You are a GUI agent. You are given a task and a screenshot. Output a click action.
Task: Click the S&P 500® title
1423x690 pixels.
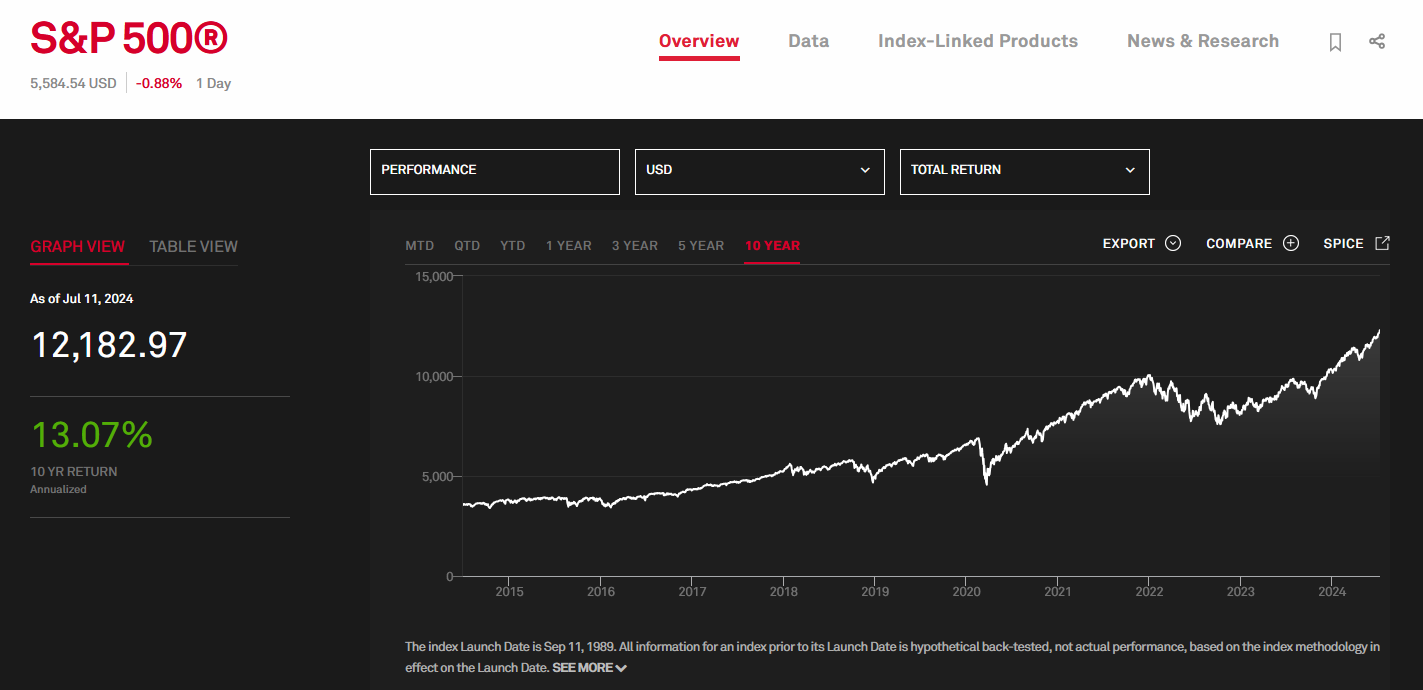[129, 38]
